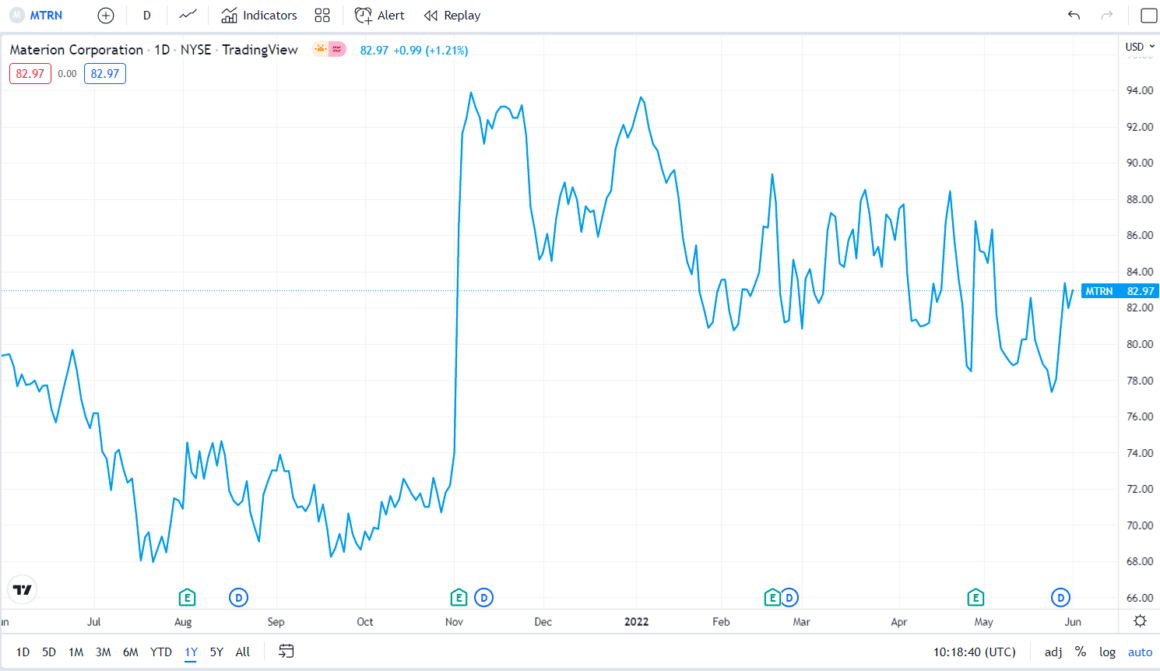Screen dimensions: 1160x671
Task: Start bar Replay mode
Action: pyautogui.click(x=451, y=15)
